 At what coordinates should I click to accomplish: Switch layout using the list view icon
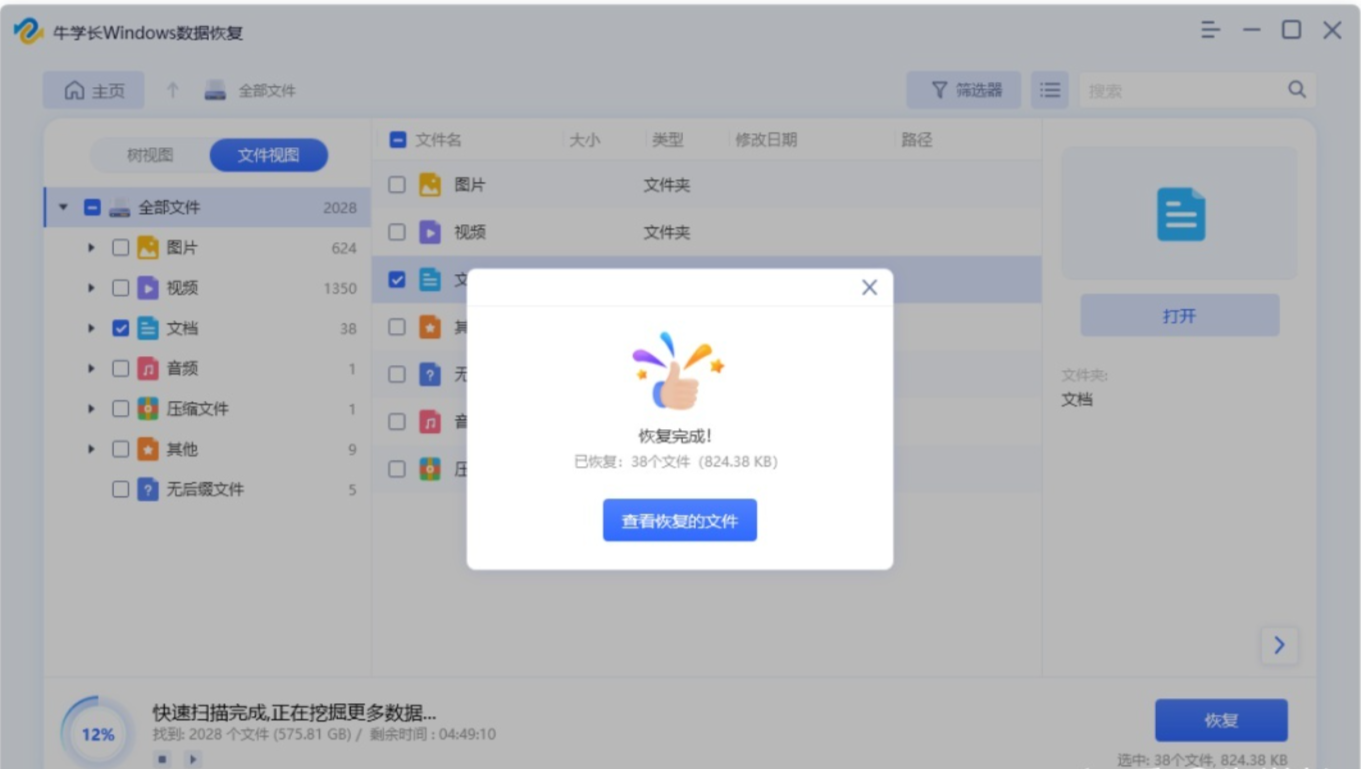tap(1049, 90)
